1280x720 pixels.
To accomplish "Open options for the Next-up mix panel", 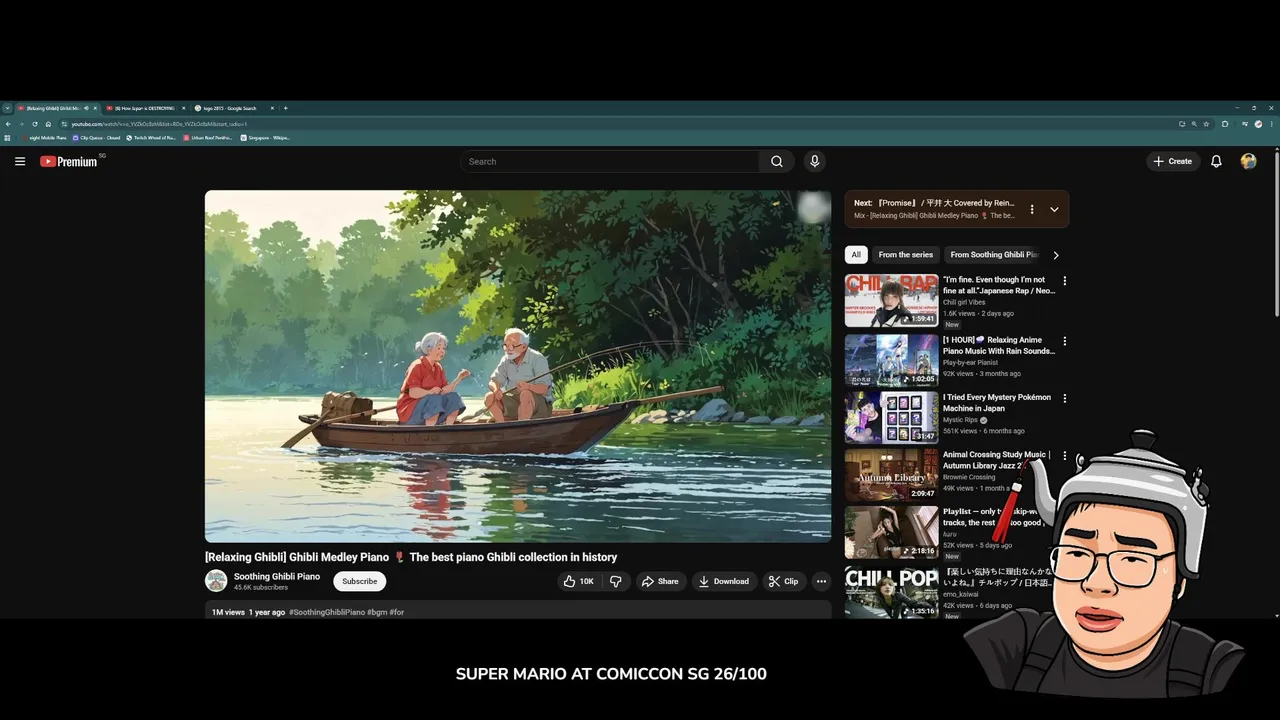I will click(x=1032, y=209).
